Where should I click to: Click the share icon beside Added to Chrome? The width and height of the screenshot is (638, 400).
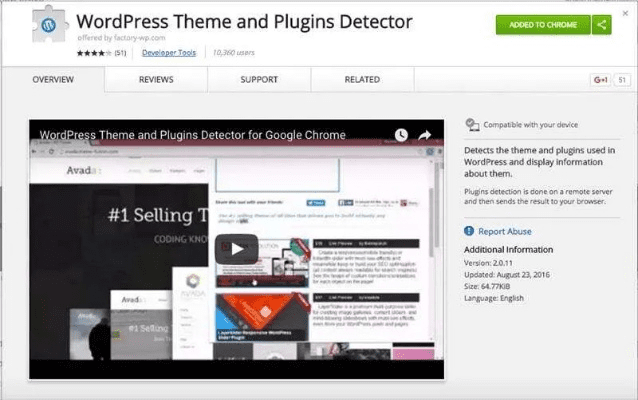click(601, 25)
